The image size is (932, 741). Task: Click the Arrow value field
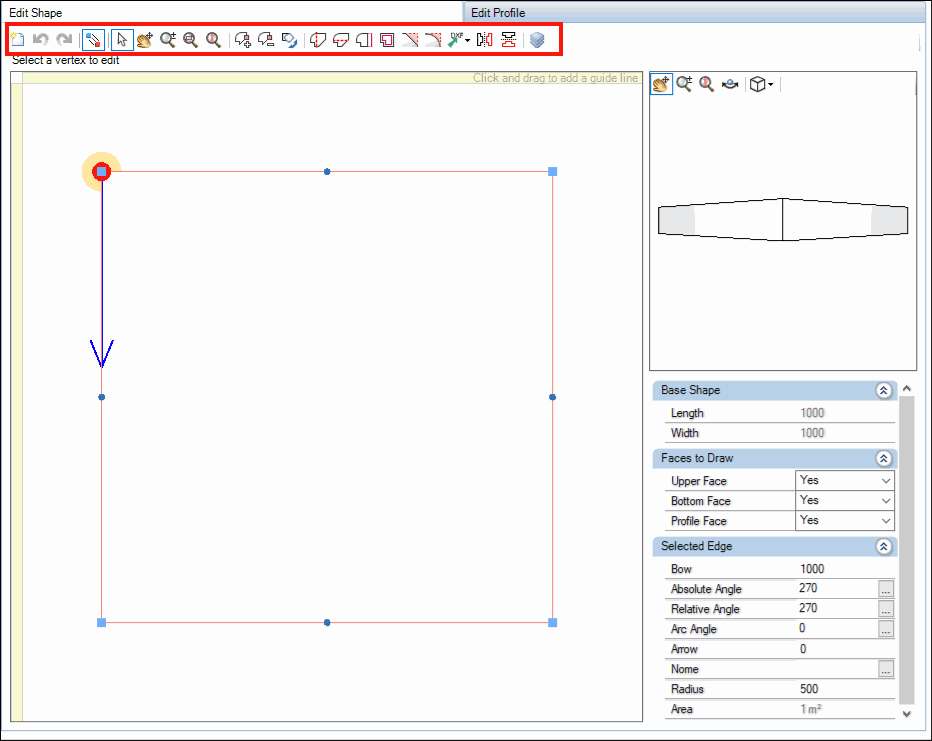pos(845,649)
